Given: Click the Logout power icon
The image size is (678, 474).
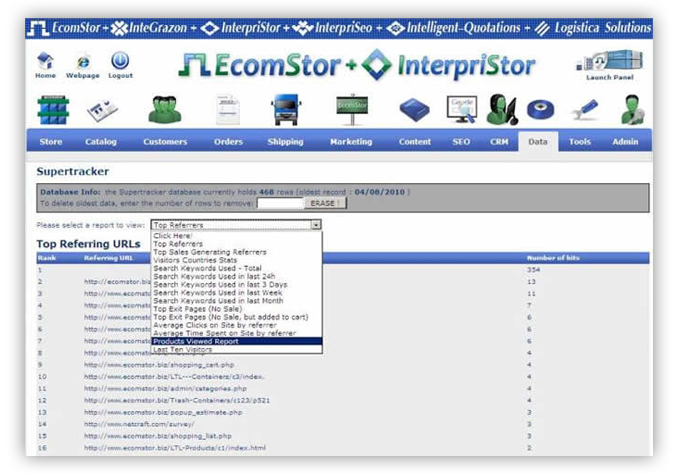Looking at the screenshot, I should 120,61.
